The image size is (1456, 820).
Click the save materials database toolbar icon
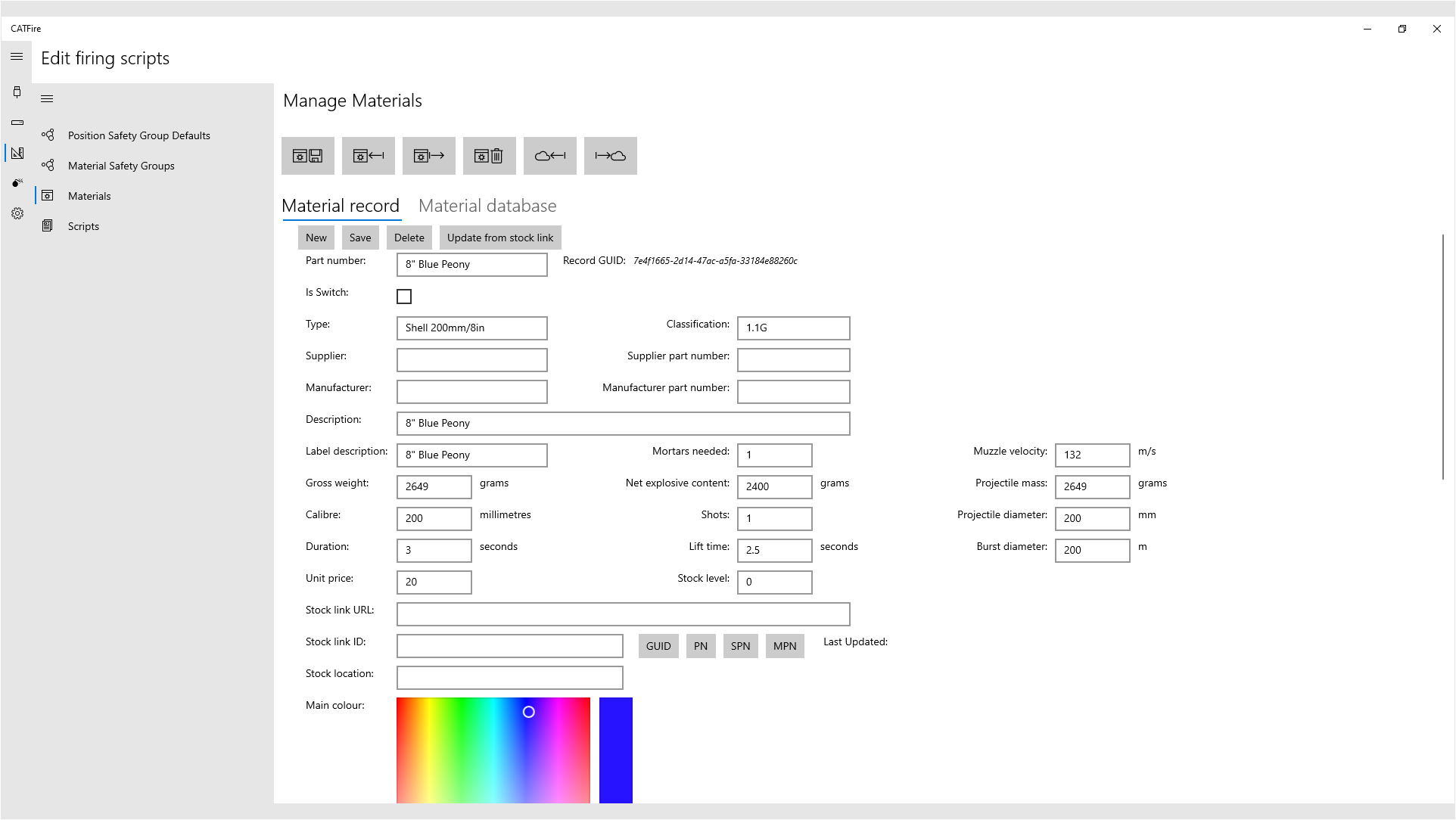click(x=308, y=156)
